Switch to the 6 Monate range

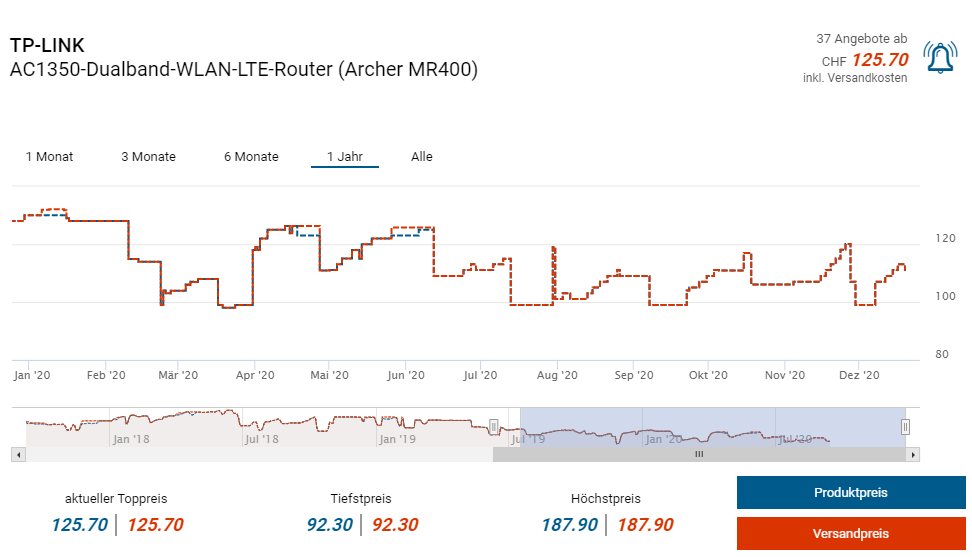point(251,157)
